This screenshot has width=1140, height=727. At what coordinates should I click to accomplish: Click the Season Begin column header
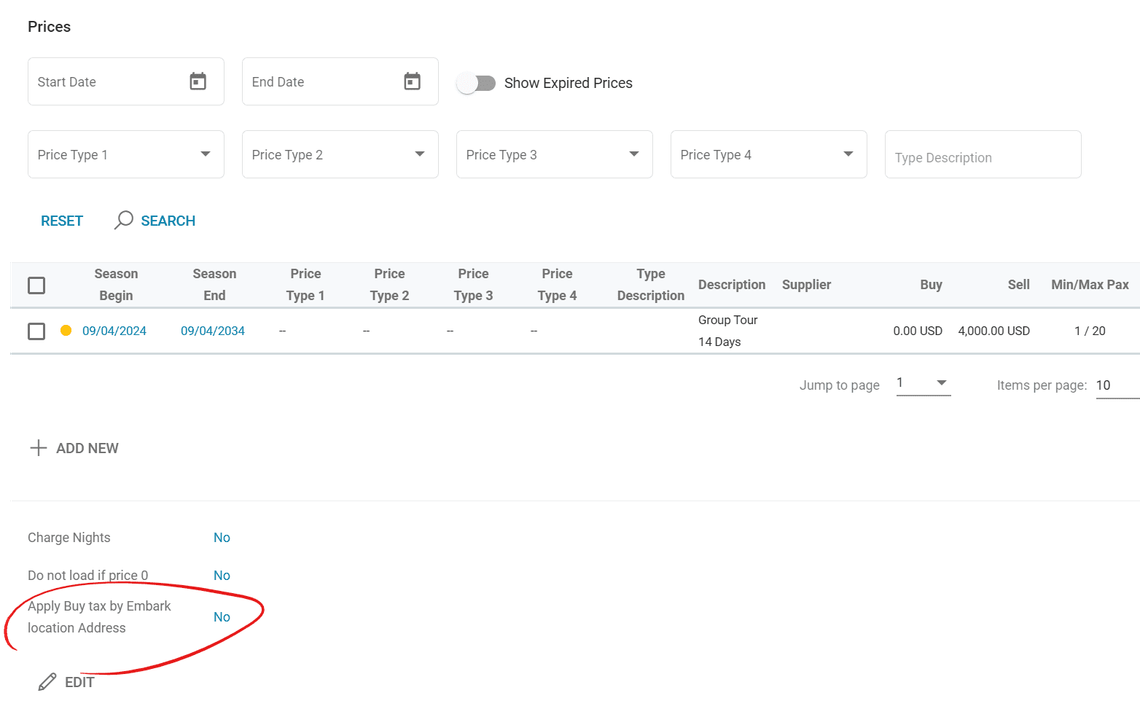click(116, 285)
